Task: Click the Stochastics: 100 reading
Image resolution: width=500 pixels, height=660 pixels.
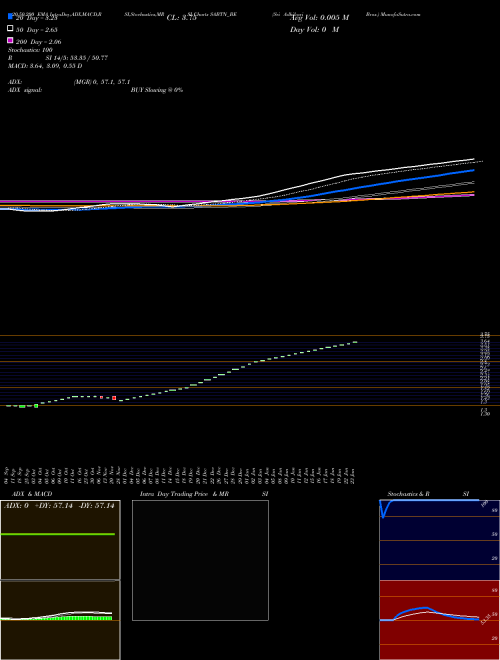Action: 30,50
